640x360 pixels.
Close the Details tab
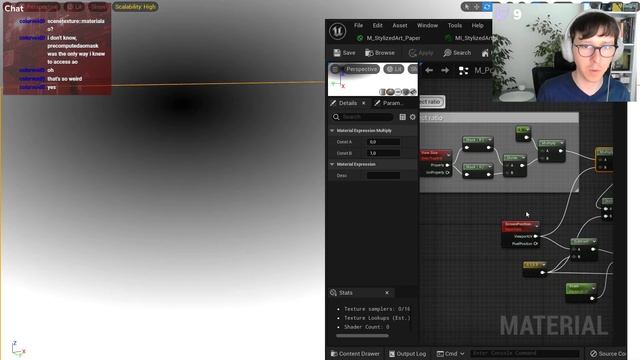364,103
